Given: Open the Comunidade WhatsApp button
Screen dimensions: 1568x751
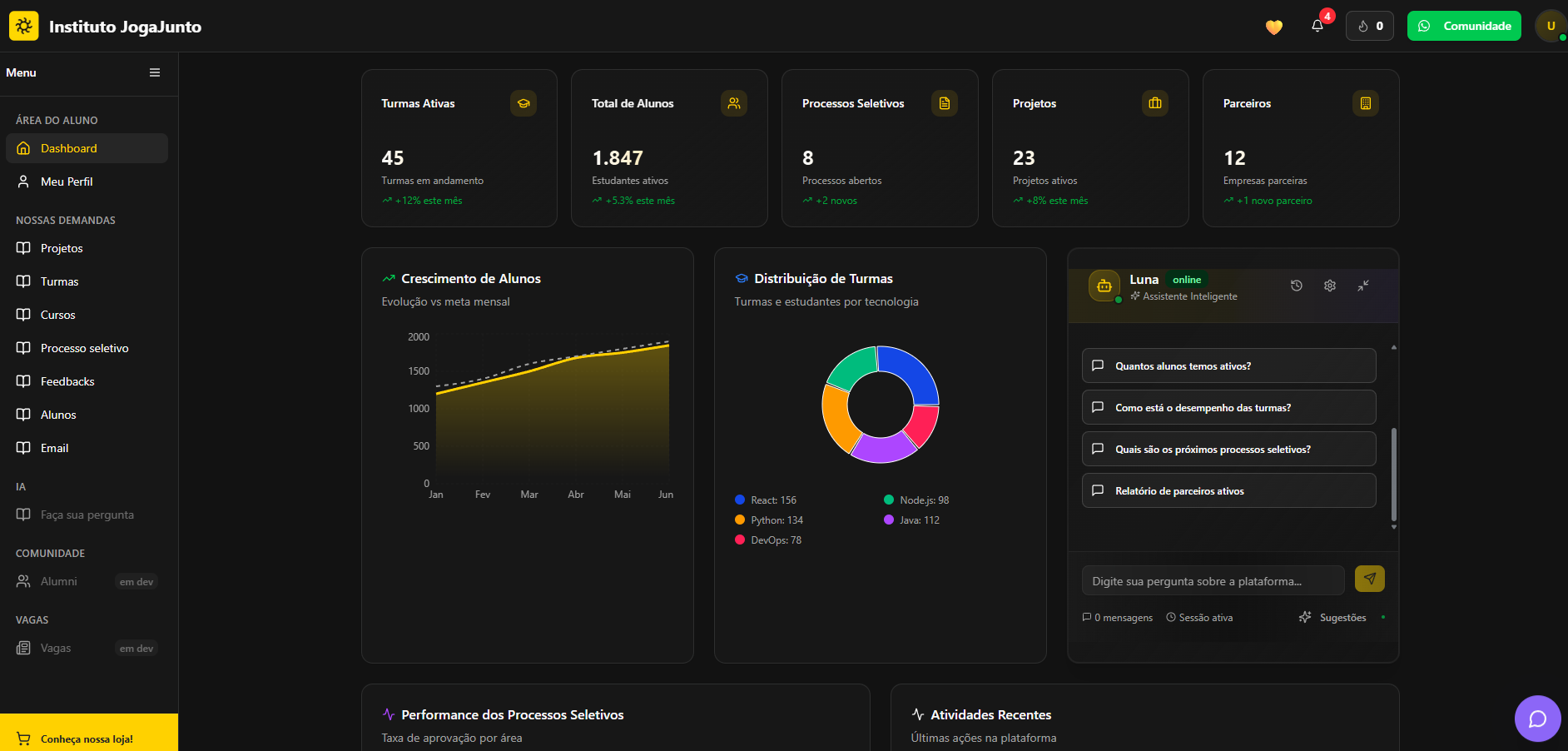Looking at the screenshot, I should (1464, 26).
